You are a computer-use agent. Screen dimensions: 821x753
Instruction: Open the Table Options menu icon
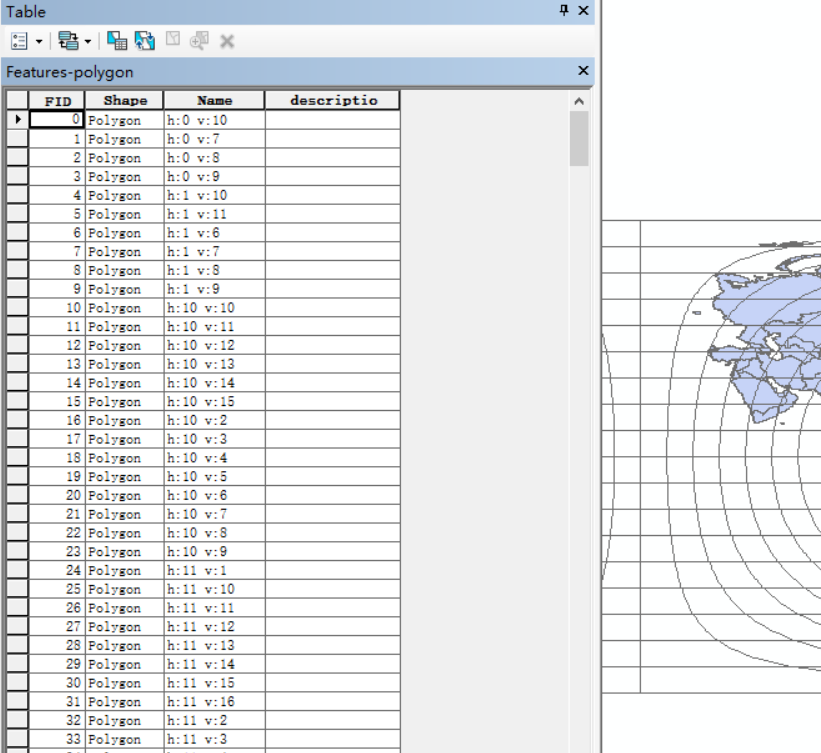click(17, 41)
